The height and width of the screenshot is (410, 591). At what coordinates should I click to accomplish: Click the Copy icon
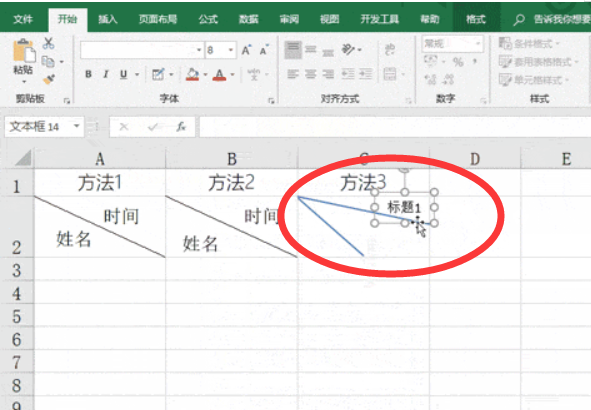pyautogui.click(x=48, y=61)
